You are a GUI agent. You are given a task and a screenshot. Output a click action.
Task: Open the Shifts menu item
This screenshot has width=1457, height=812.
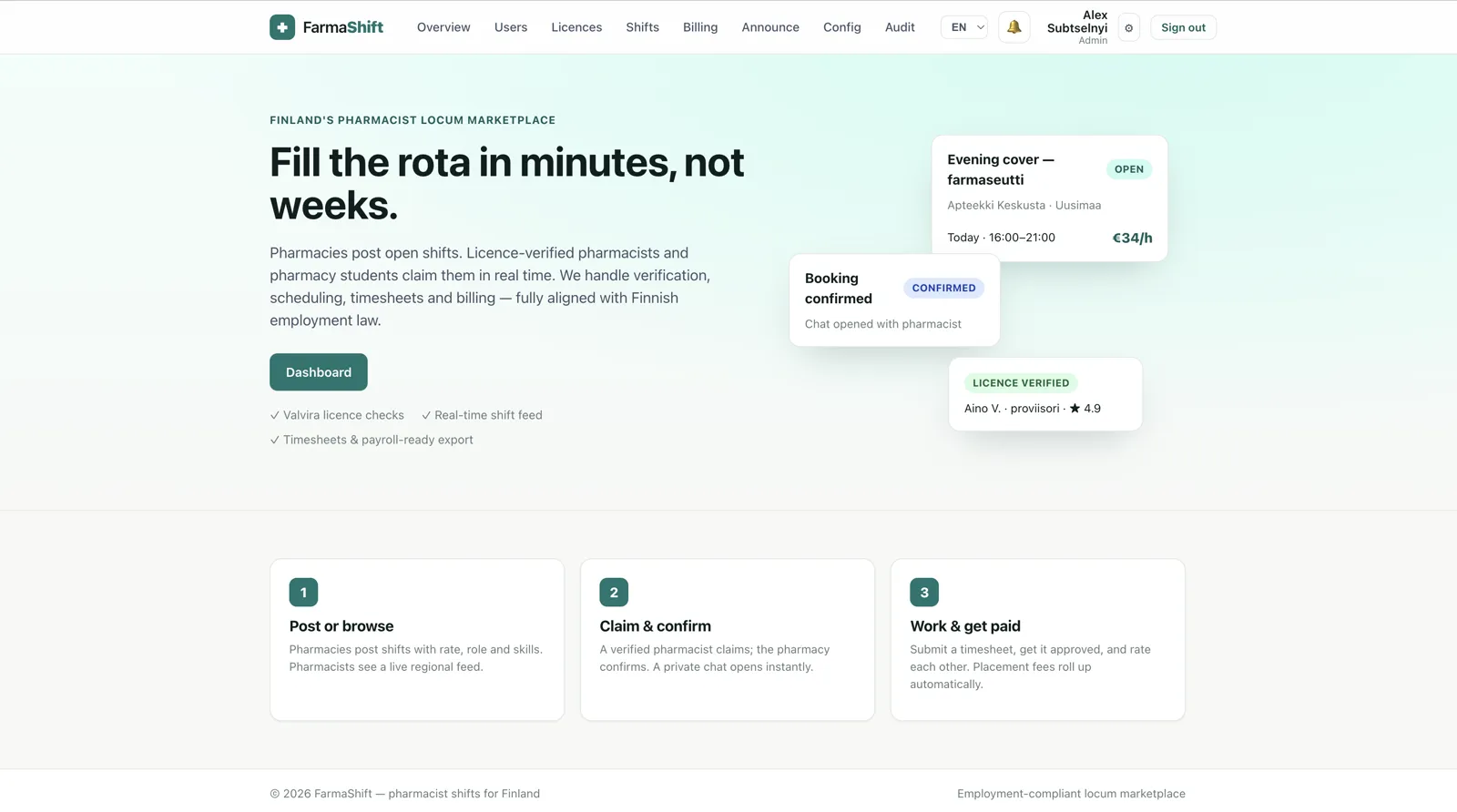click(642, 27)
